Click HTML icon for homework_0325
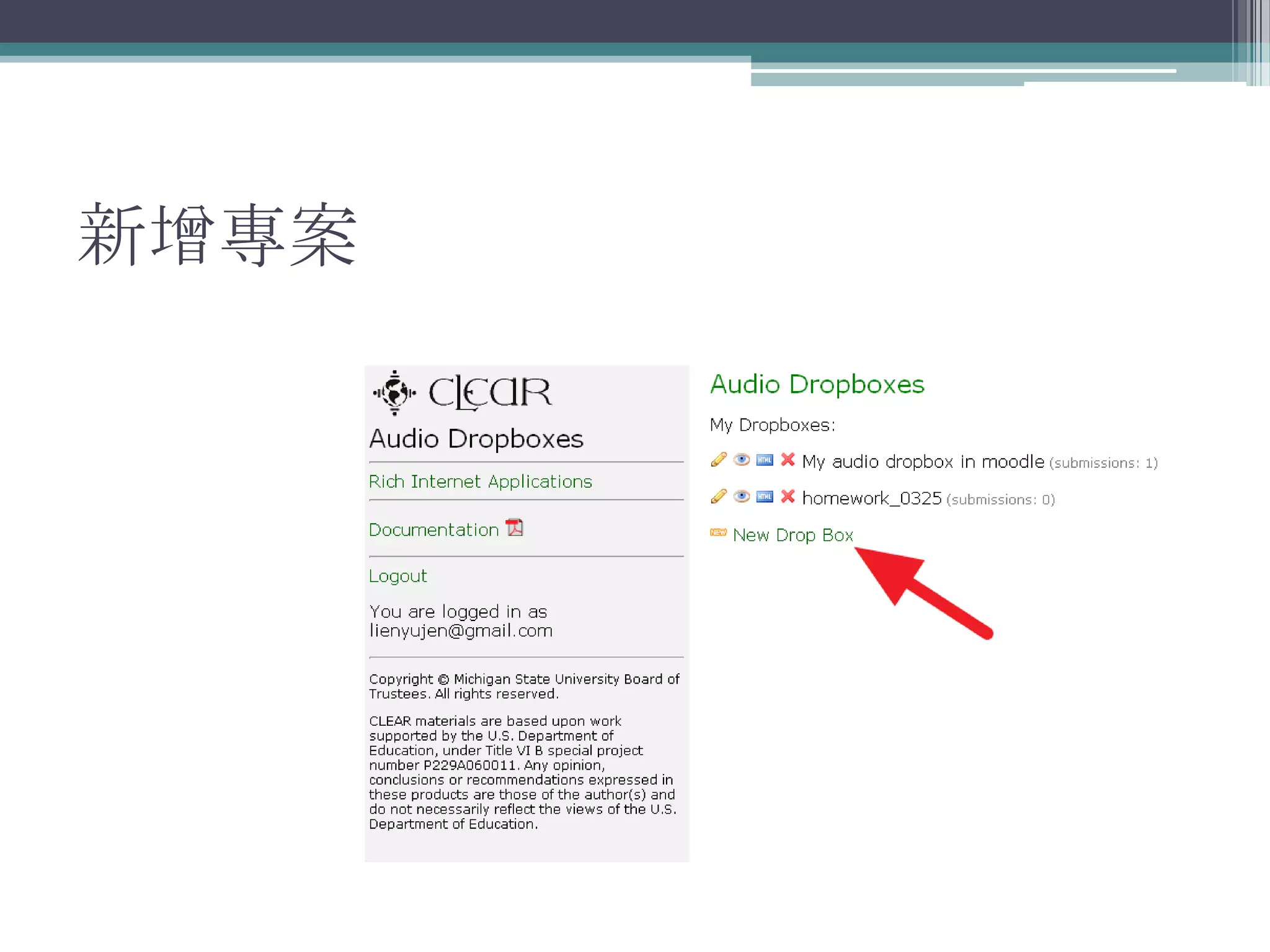The width and height of the screenshot is (1270, 952). click(765, 496)
